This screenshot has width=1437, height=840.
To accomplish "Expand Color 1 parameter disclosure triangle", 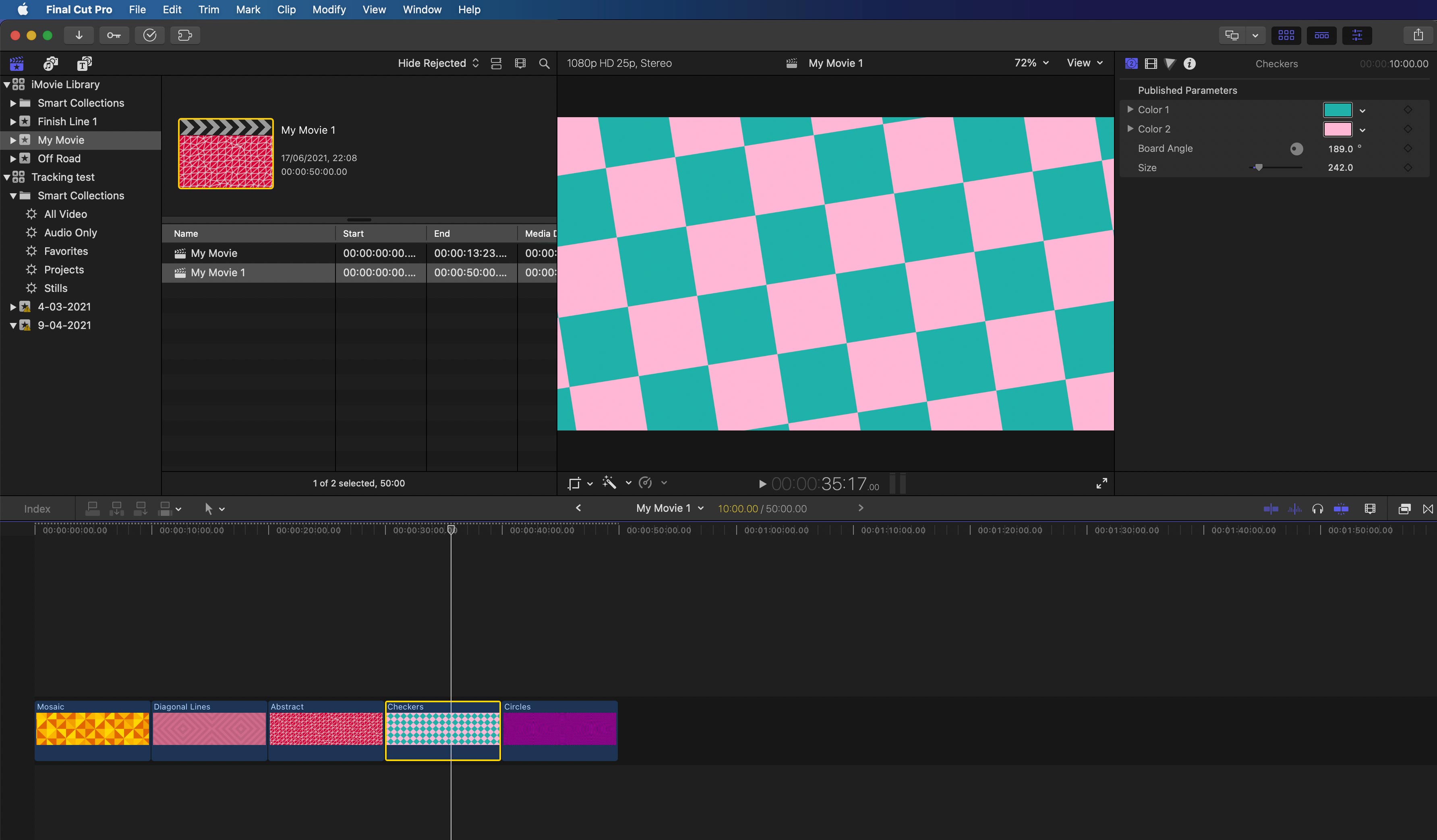I will [x=1130, y=109].
